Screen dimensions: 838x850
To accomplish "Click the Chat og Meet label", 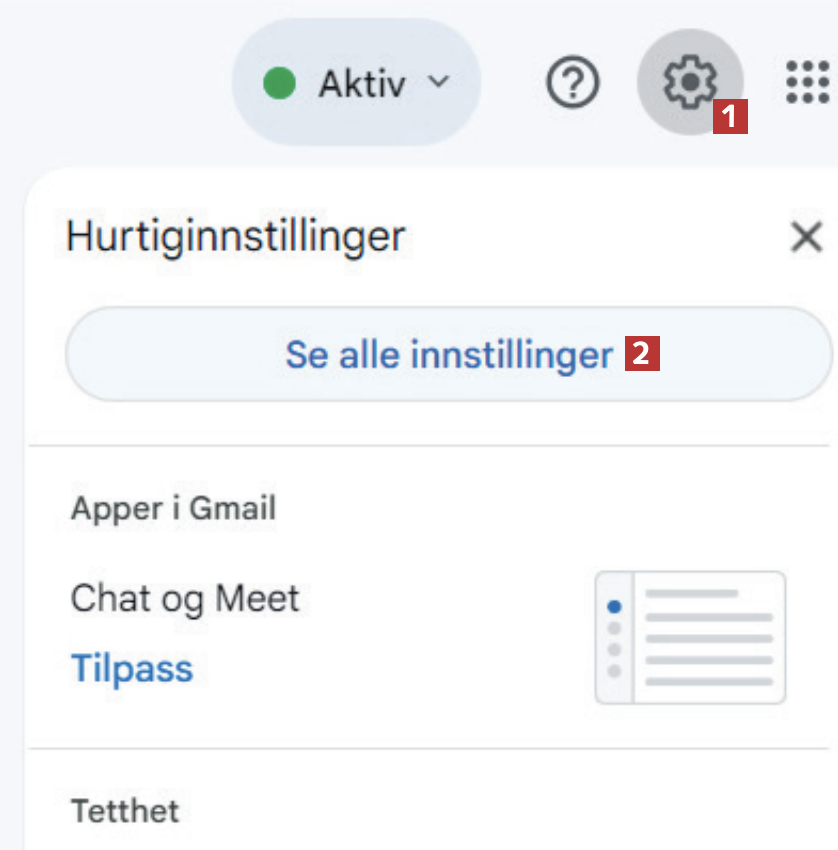I will 185,599.
